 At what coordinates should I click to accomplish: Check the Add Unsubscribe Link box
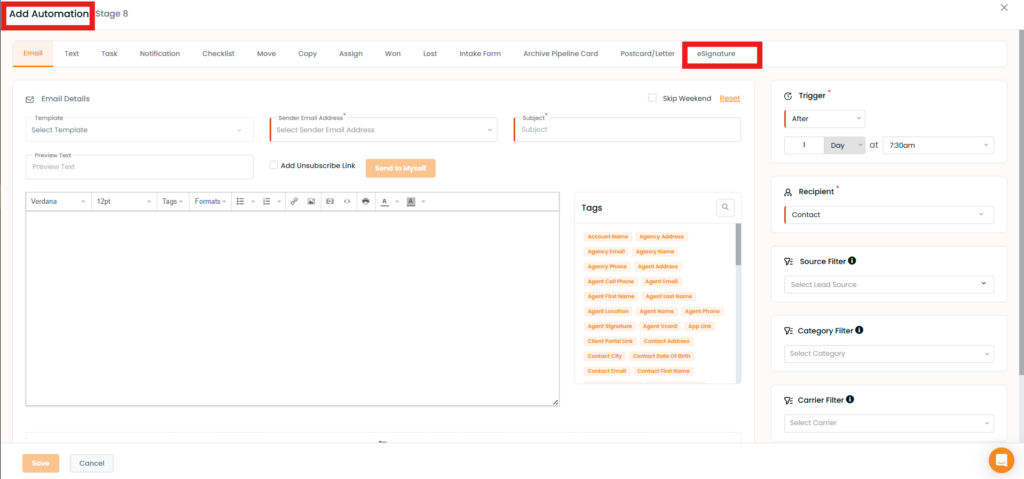[x=274, y=165]
